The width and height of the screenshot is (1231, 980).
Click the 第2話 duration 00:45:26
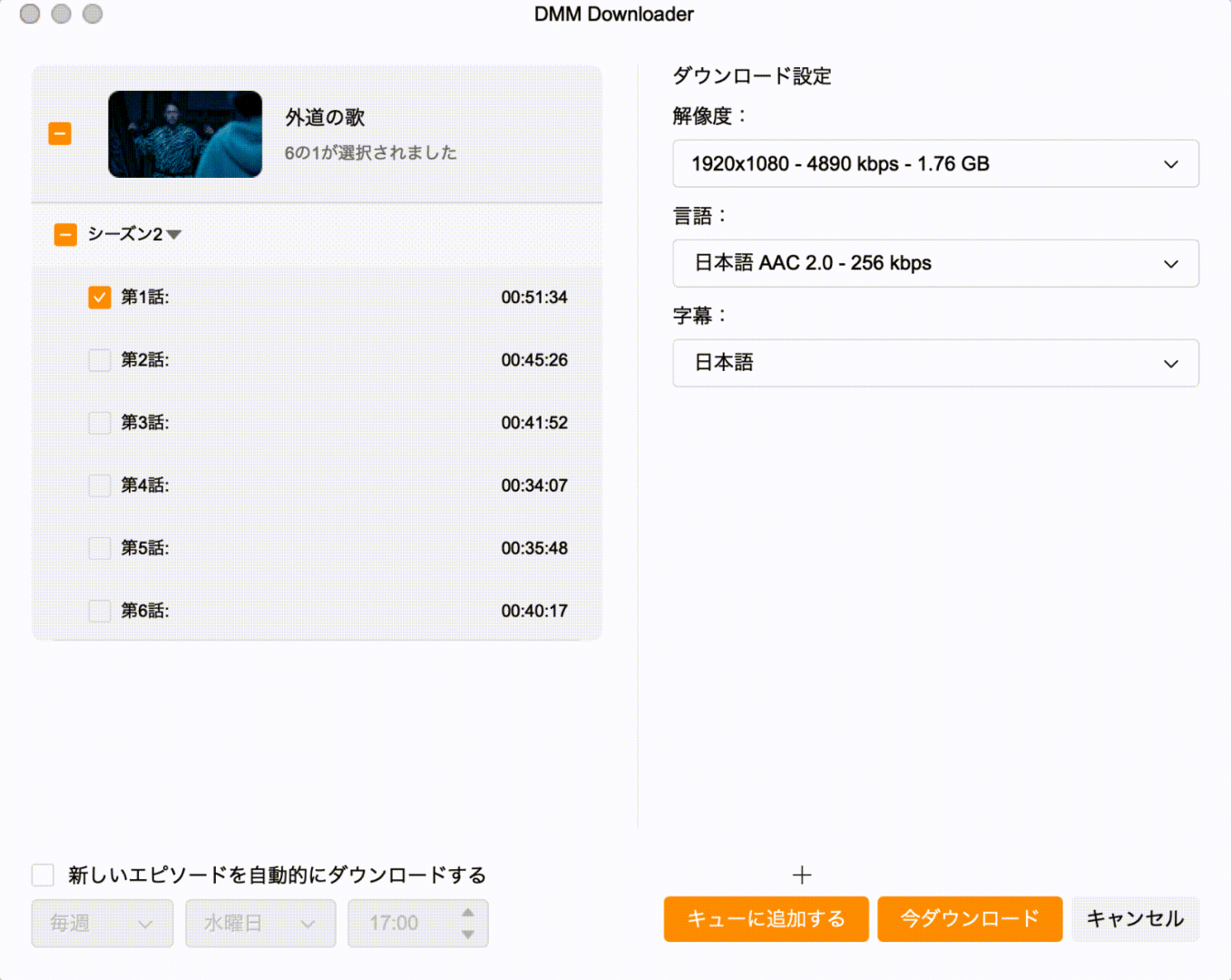(534, 360)
